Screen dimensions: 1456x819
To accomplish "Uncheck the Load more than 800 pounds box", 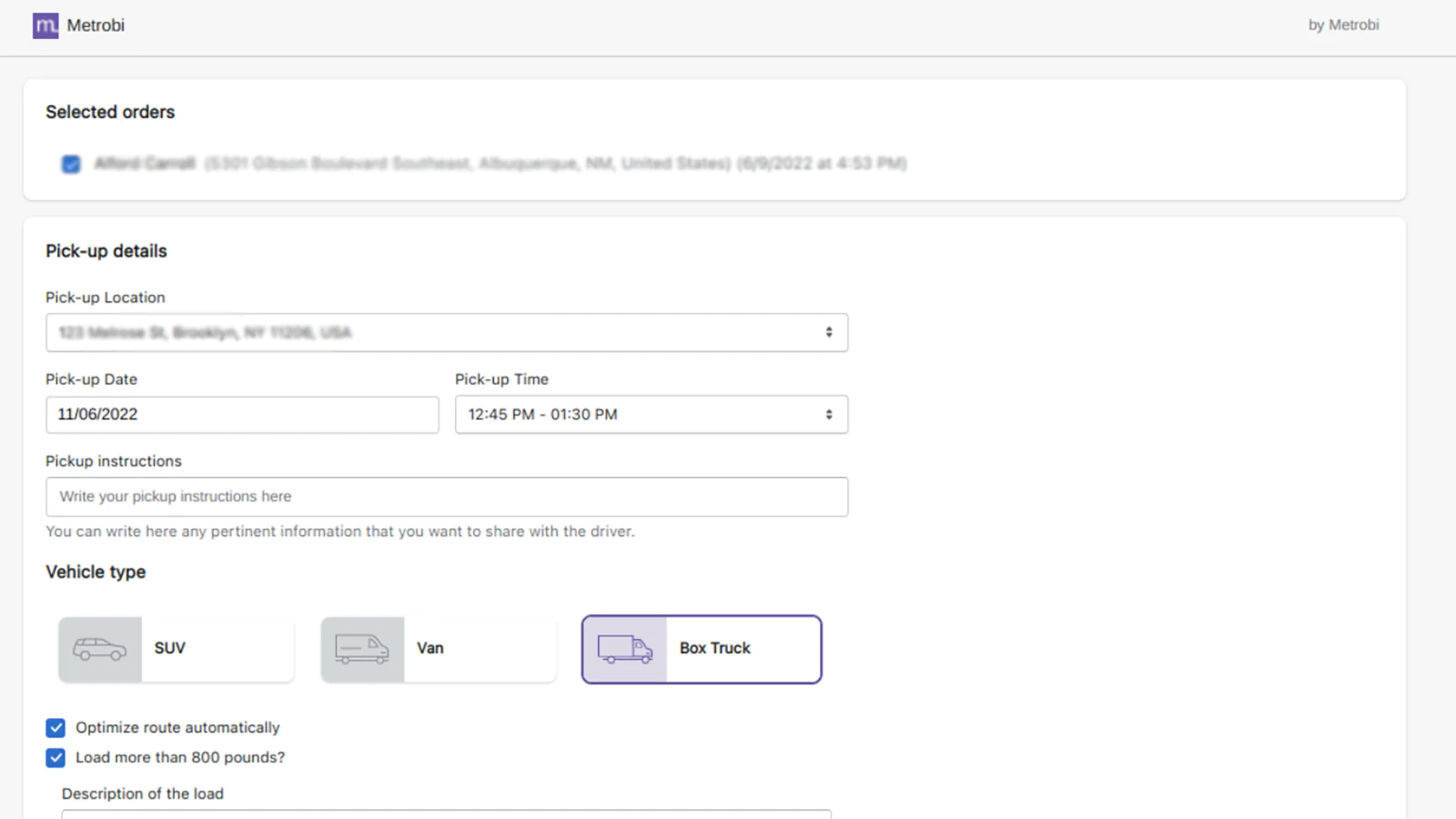I will pyautogui.click(x=56, y=758).
